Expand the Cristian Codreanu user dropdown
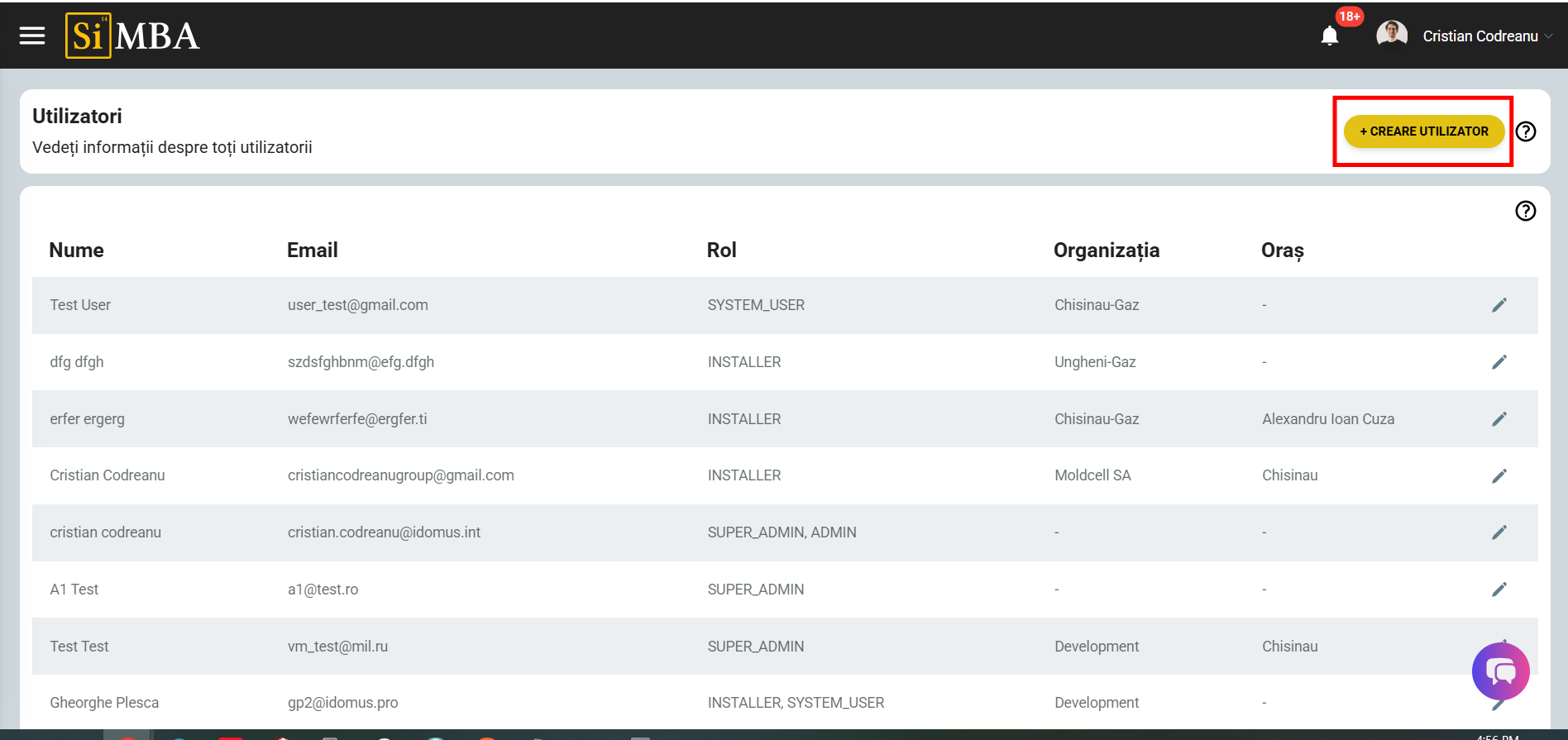 click(x=1548, y=36)
